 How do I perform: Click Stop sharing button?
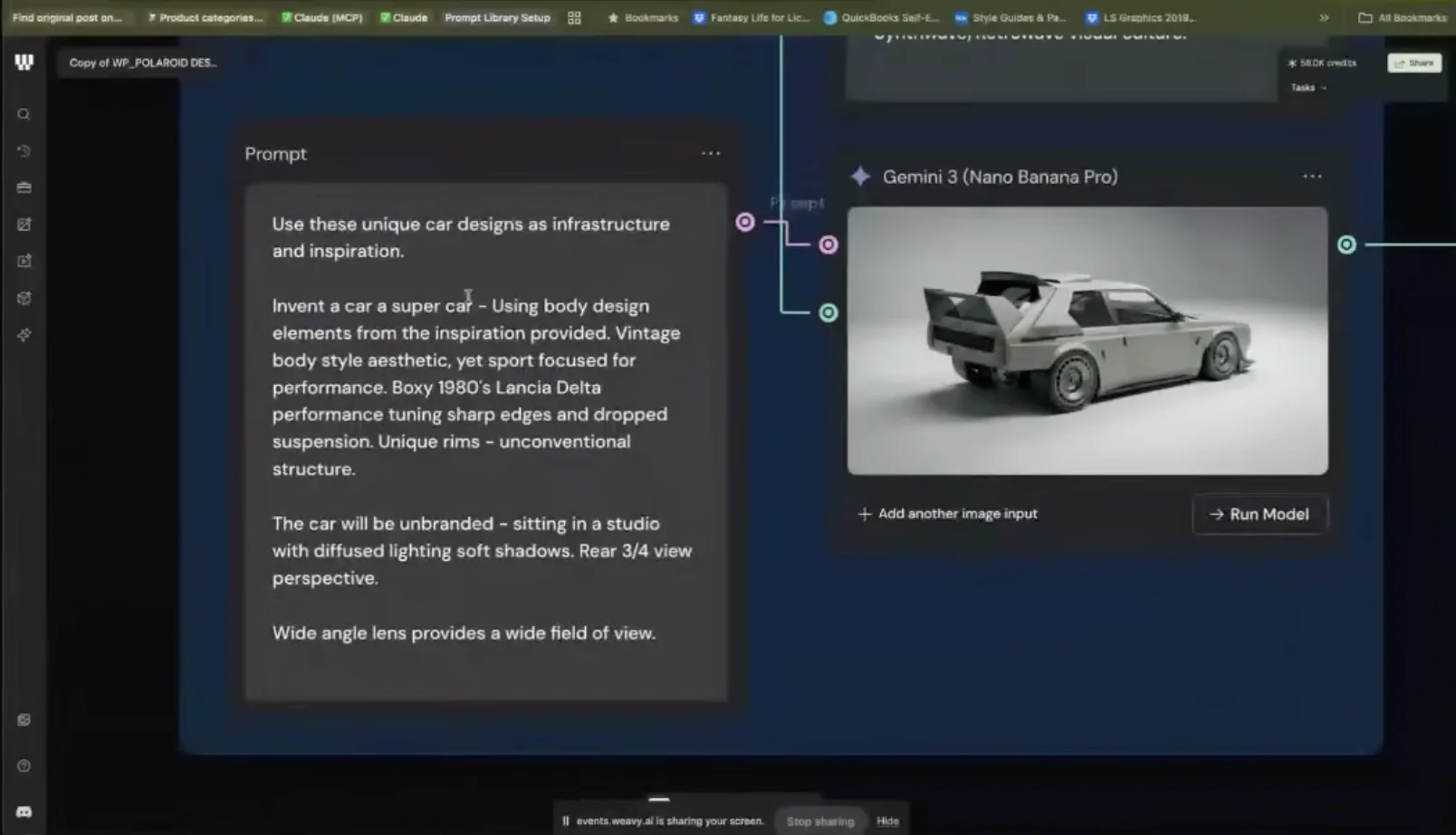point(820,821)
